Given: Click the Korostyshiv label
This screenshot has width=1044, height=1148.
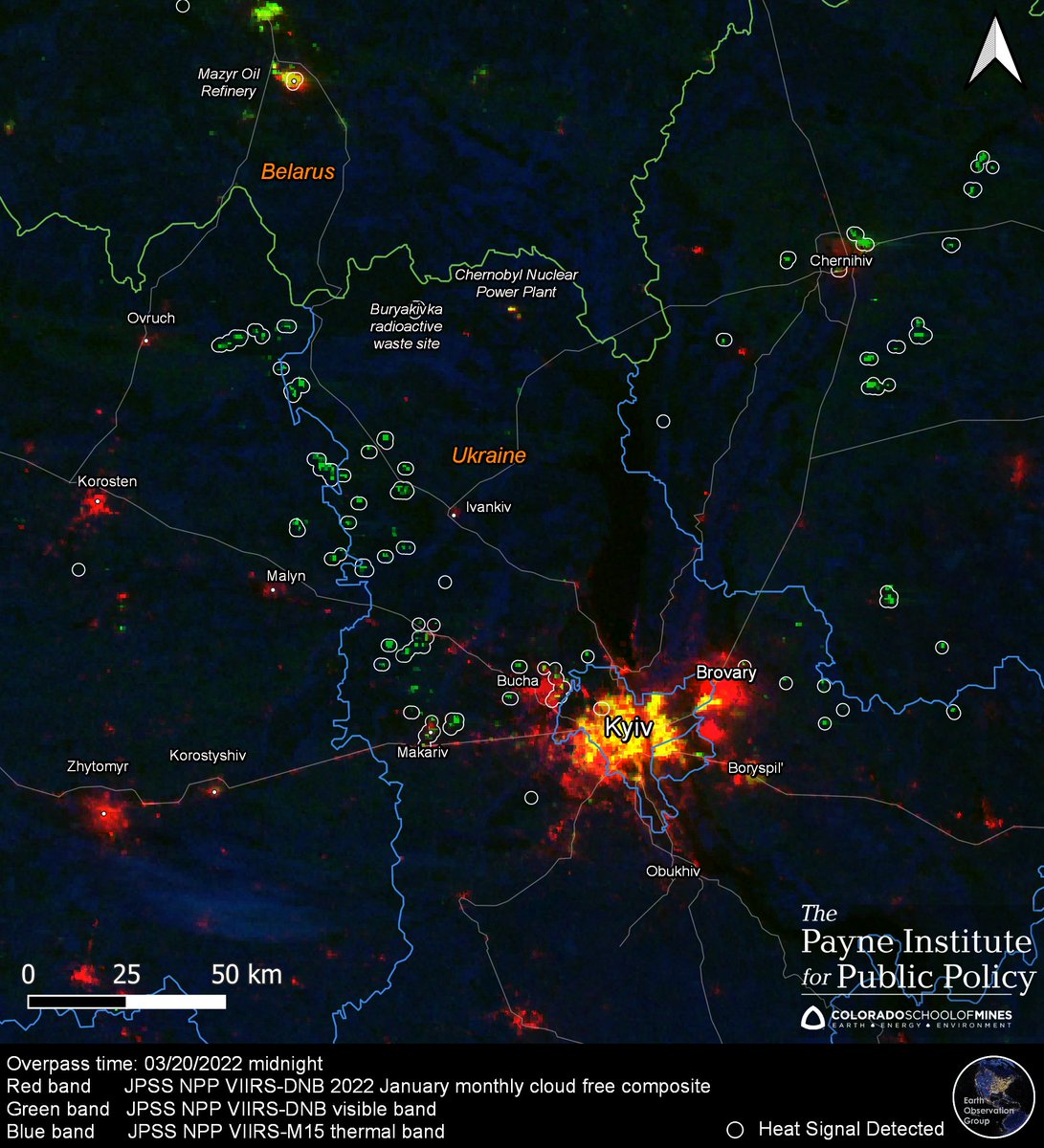Looking at the screenshot, I should pos(208,756).
